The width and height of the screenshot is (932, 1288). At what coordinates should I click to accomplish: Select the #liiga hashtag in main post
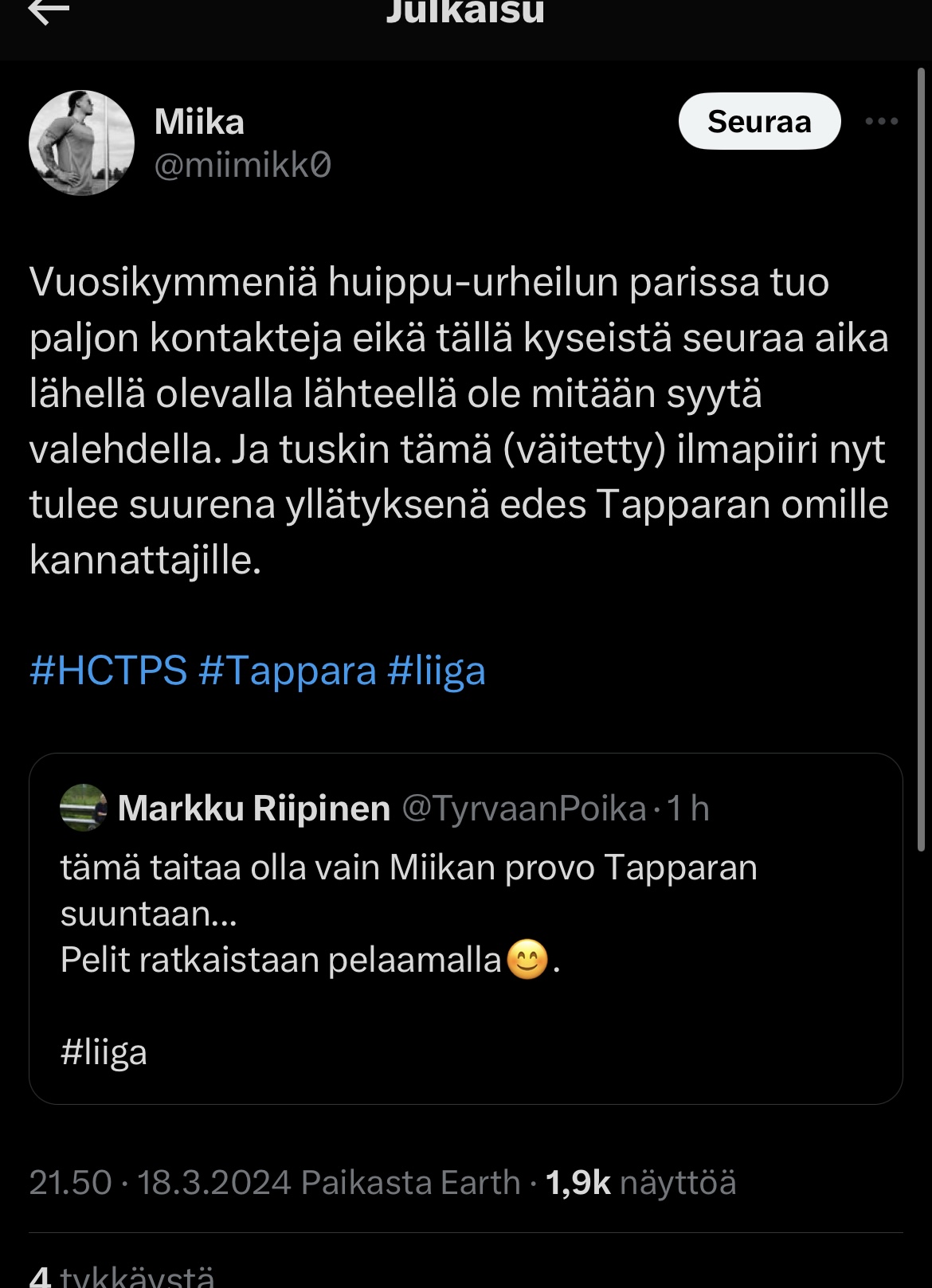click(x=437, y=670)
